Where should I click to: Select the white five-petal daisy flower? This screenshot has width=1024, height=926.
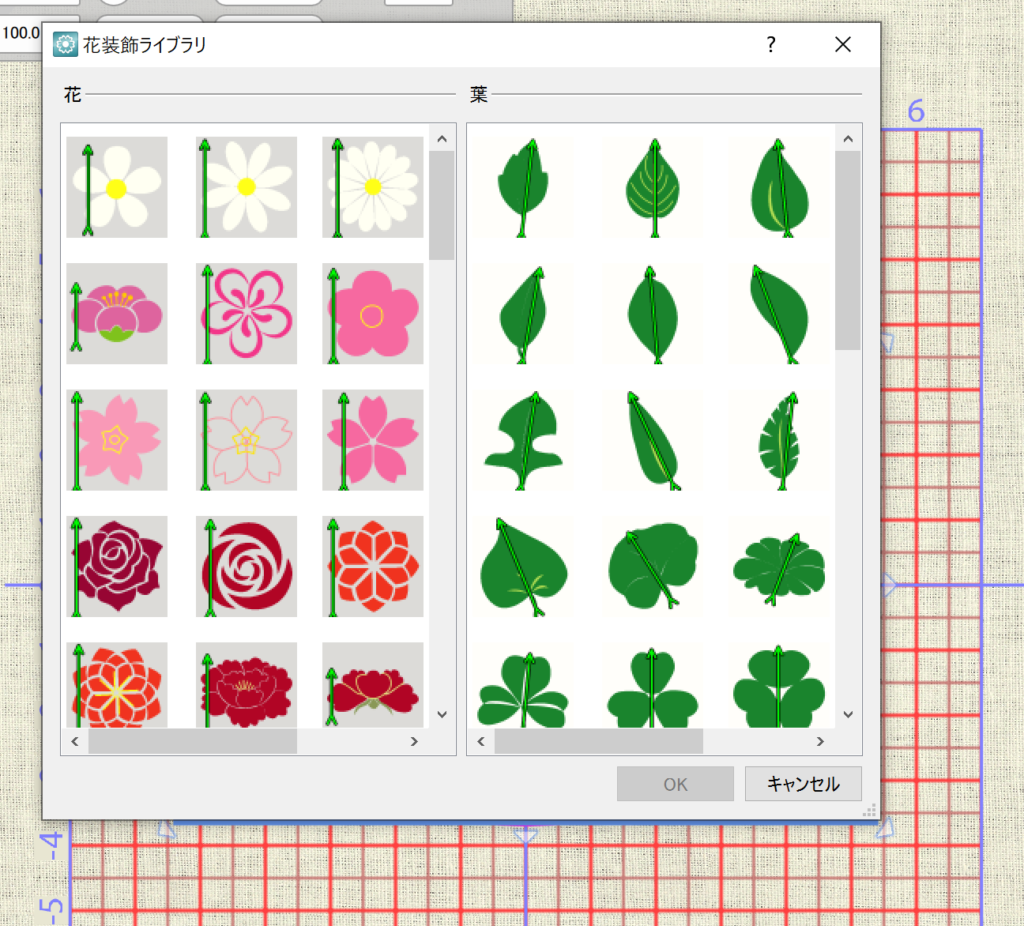click(117, 187)
